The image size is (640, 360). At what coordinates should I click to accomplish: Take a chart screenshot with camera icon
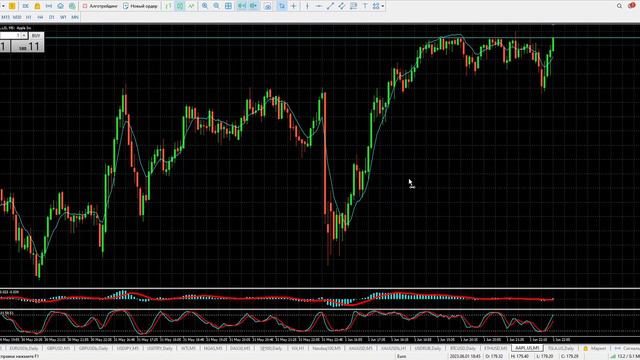click(268, 6)
